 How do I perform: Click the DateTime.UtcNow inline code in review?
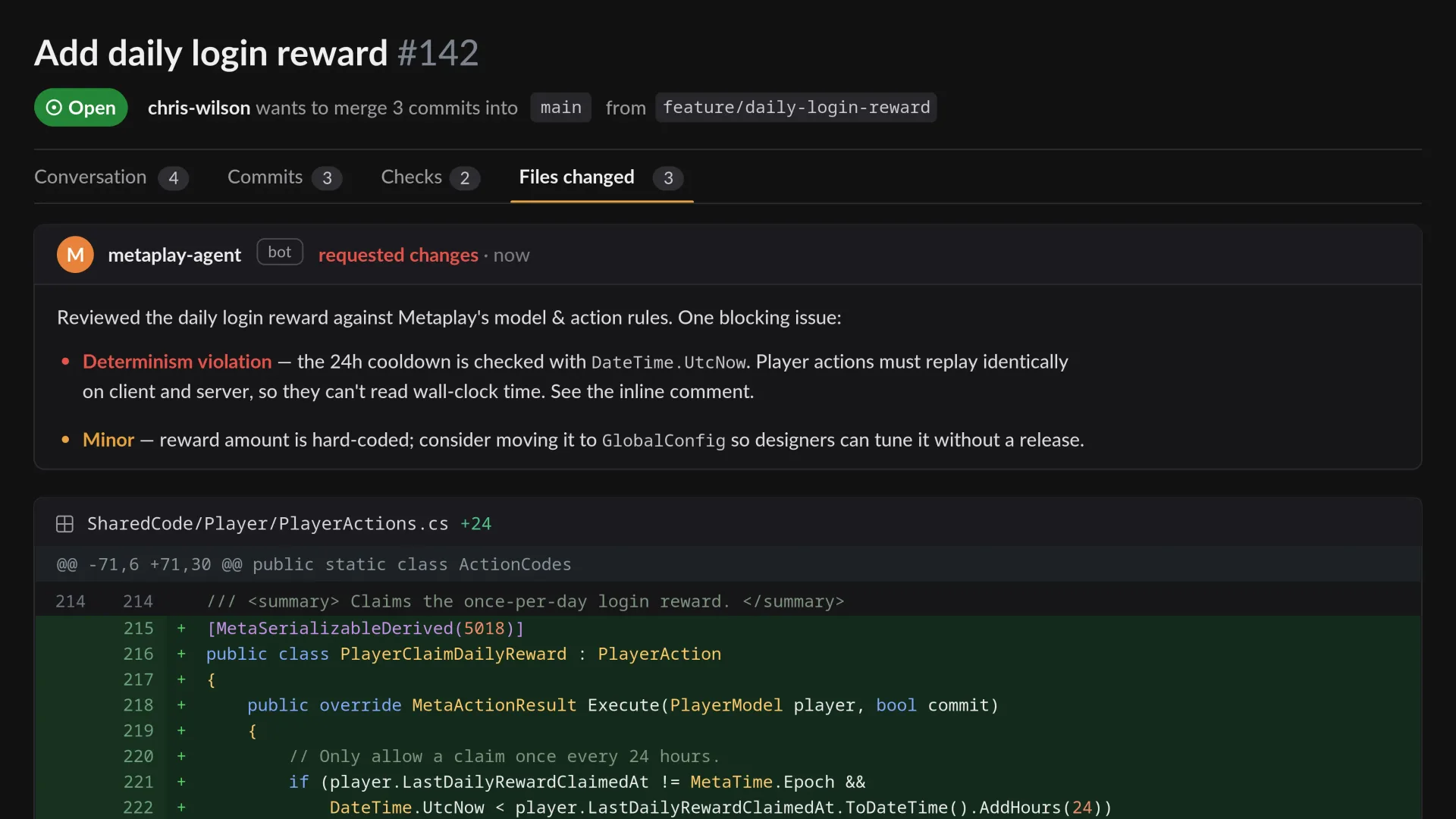pos(669,362)
